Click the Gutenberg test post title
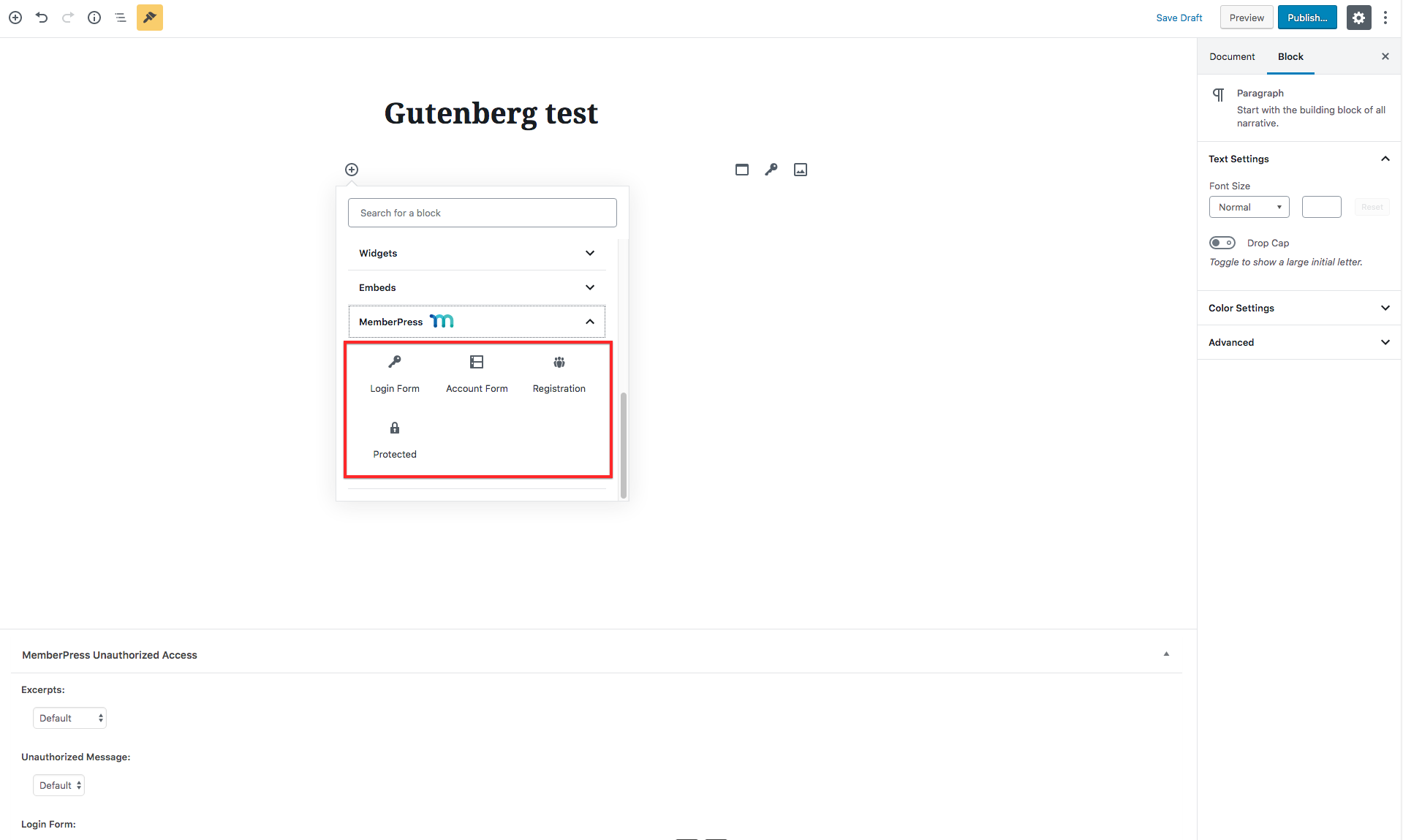The height and width of the screenshot is (840, 1403). (491, 113)
